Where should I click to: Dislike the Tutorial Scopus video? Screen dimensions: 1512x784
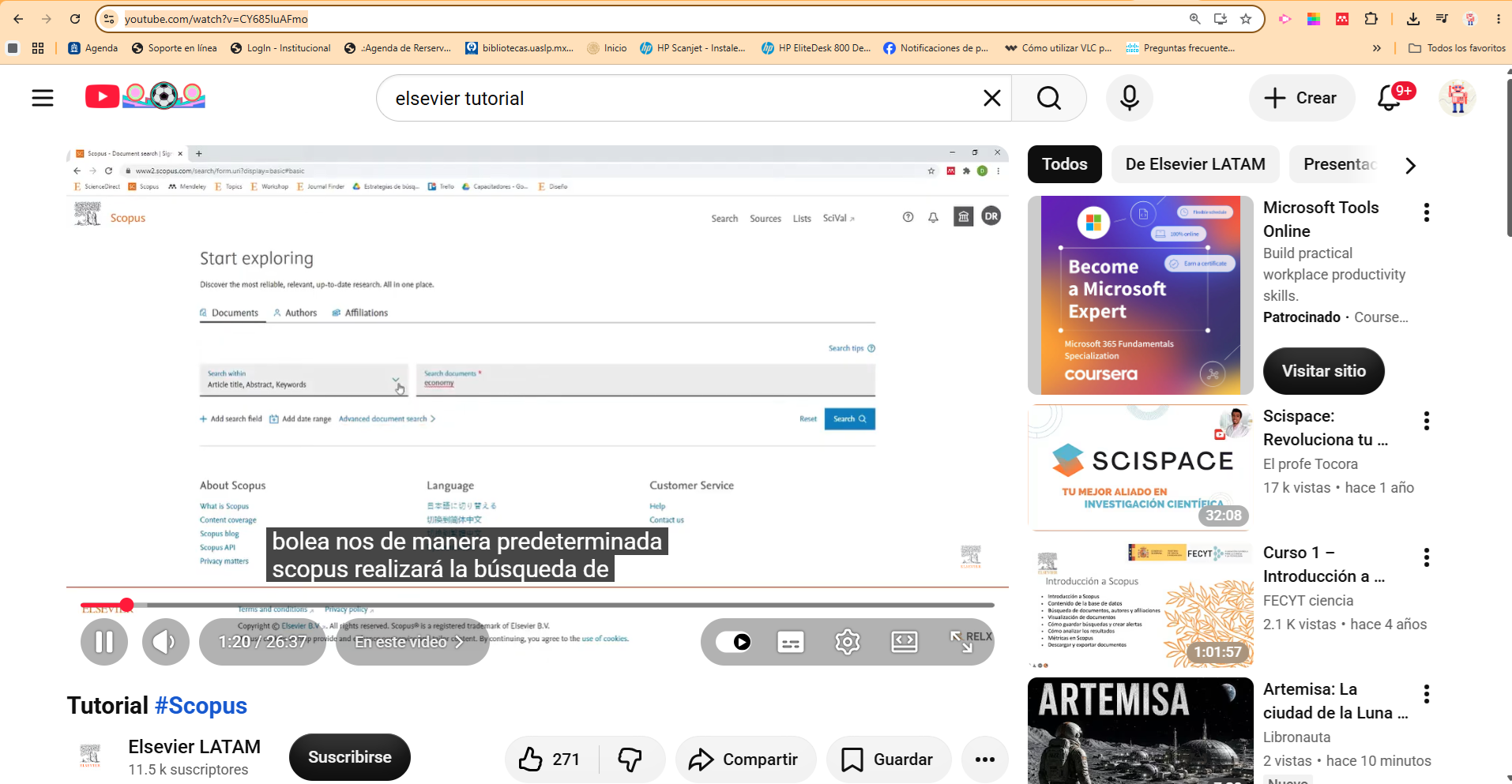click(630, 760)
